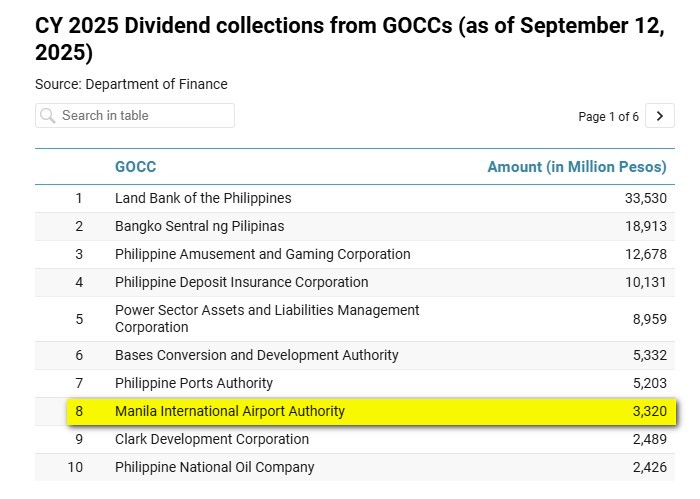
Task: Sort by the GOCC column header
Action: [136, 167]
